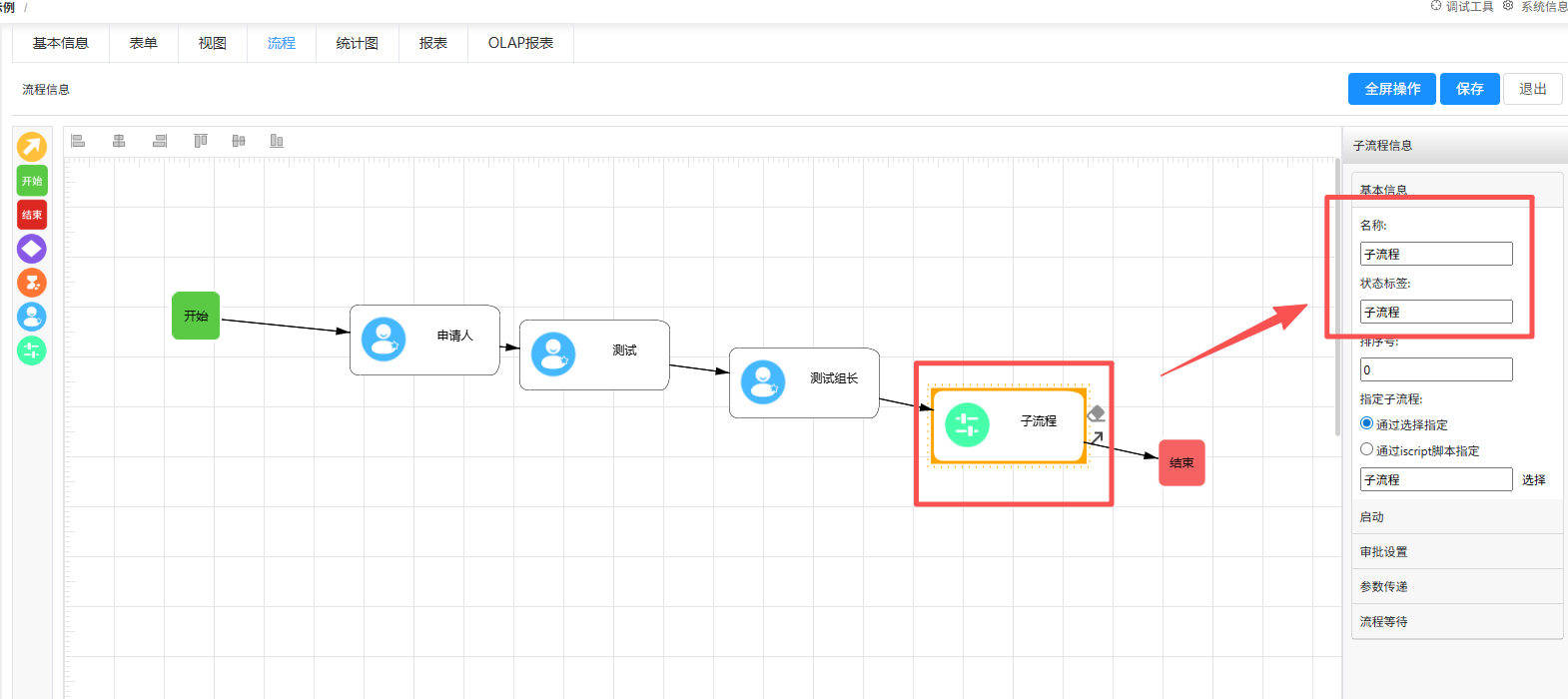Expand the 启动 accordion section
Screen dimensions: 1568x699
point(1457,517)
